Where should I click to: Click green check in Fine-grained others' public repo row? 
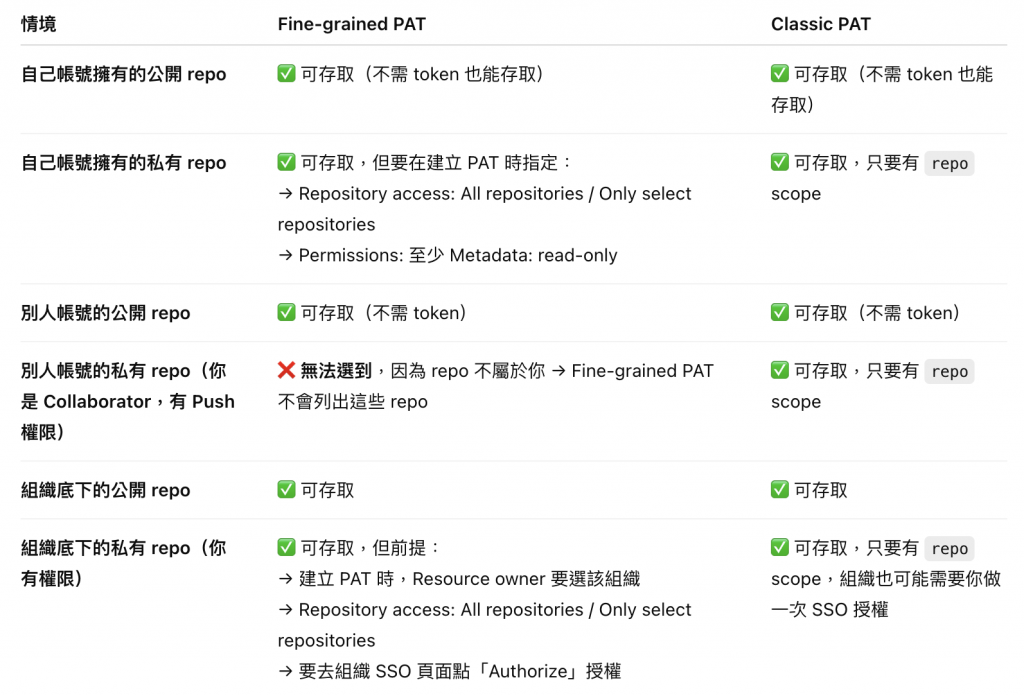286,312
